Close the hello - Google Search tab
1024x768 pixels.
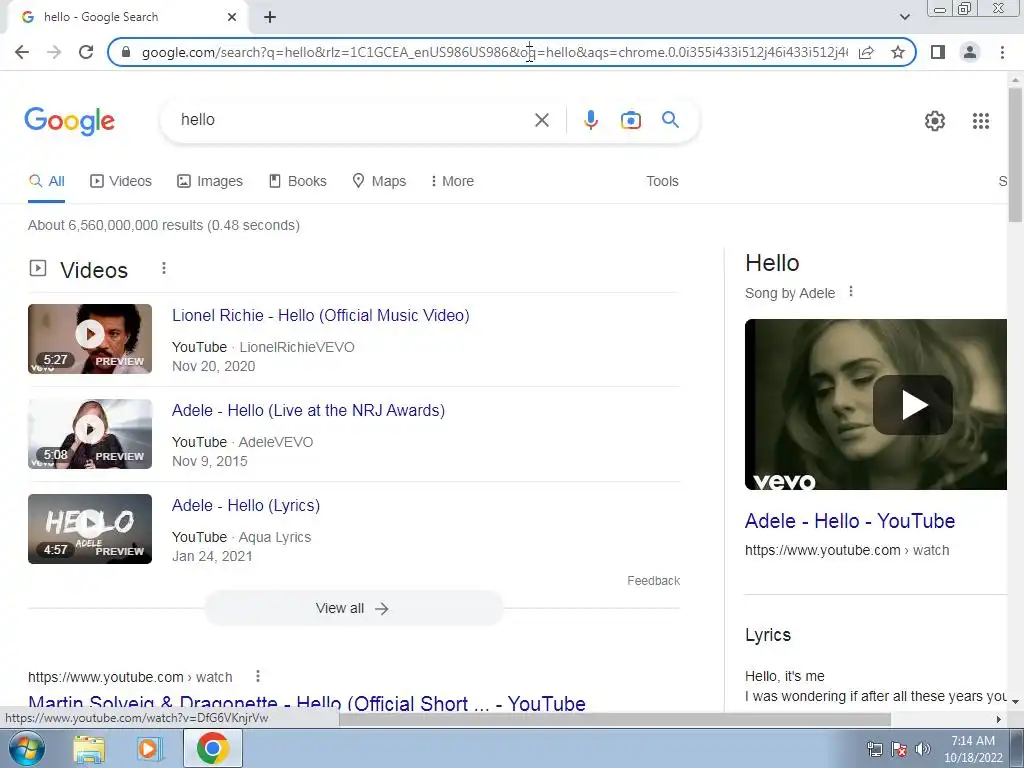point(232,17)
